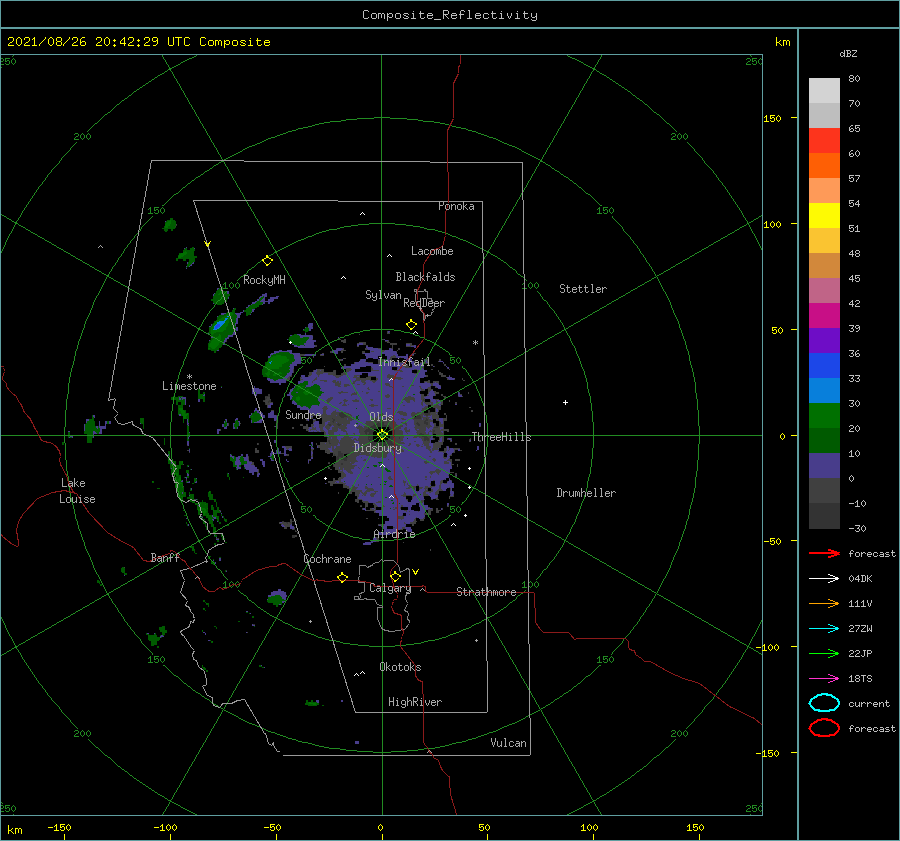Image resolution: width=900 pixels, height=841 pixels.
Task: Select the light grey 80 dBZ swatch
Action: [824, 91]
